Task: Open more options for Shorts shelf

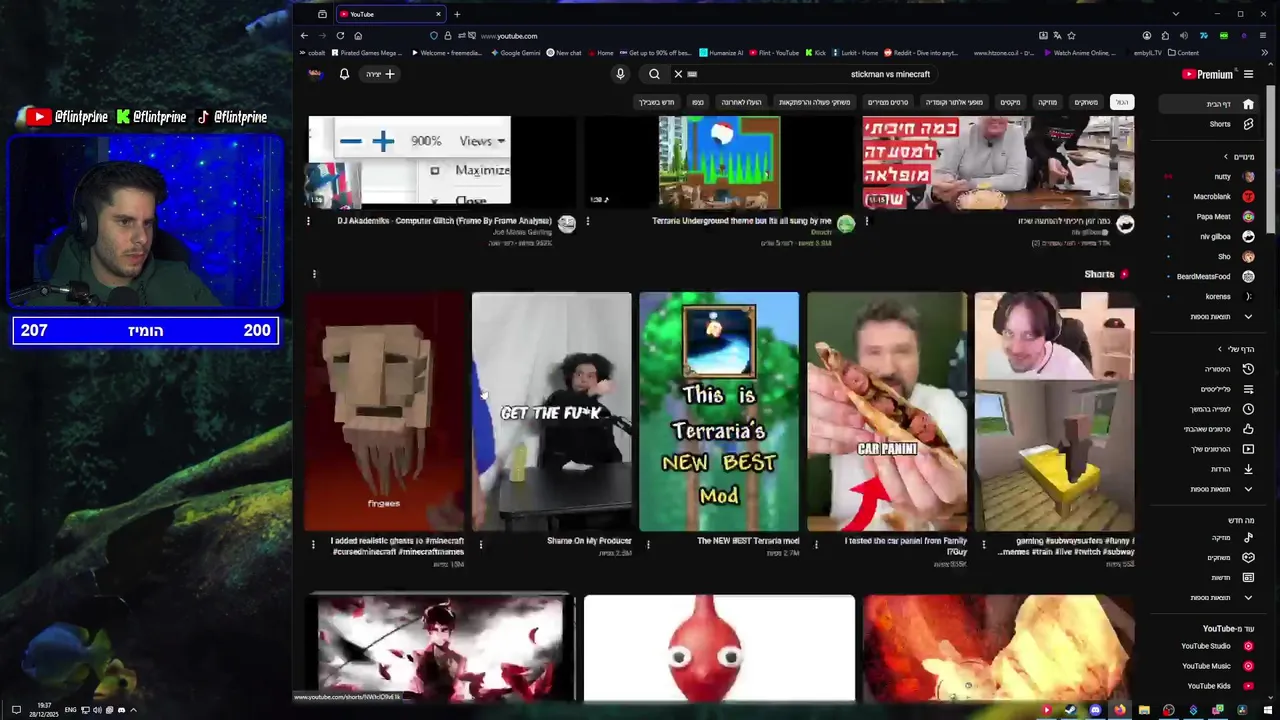Action: click(314, 274)
